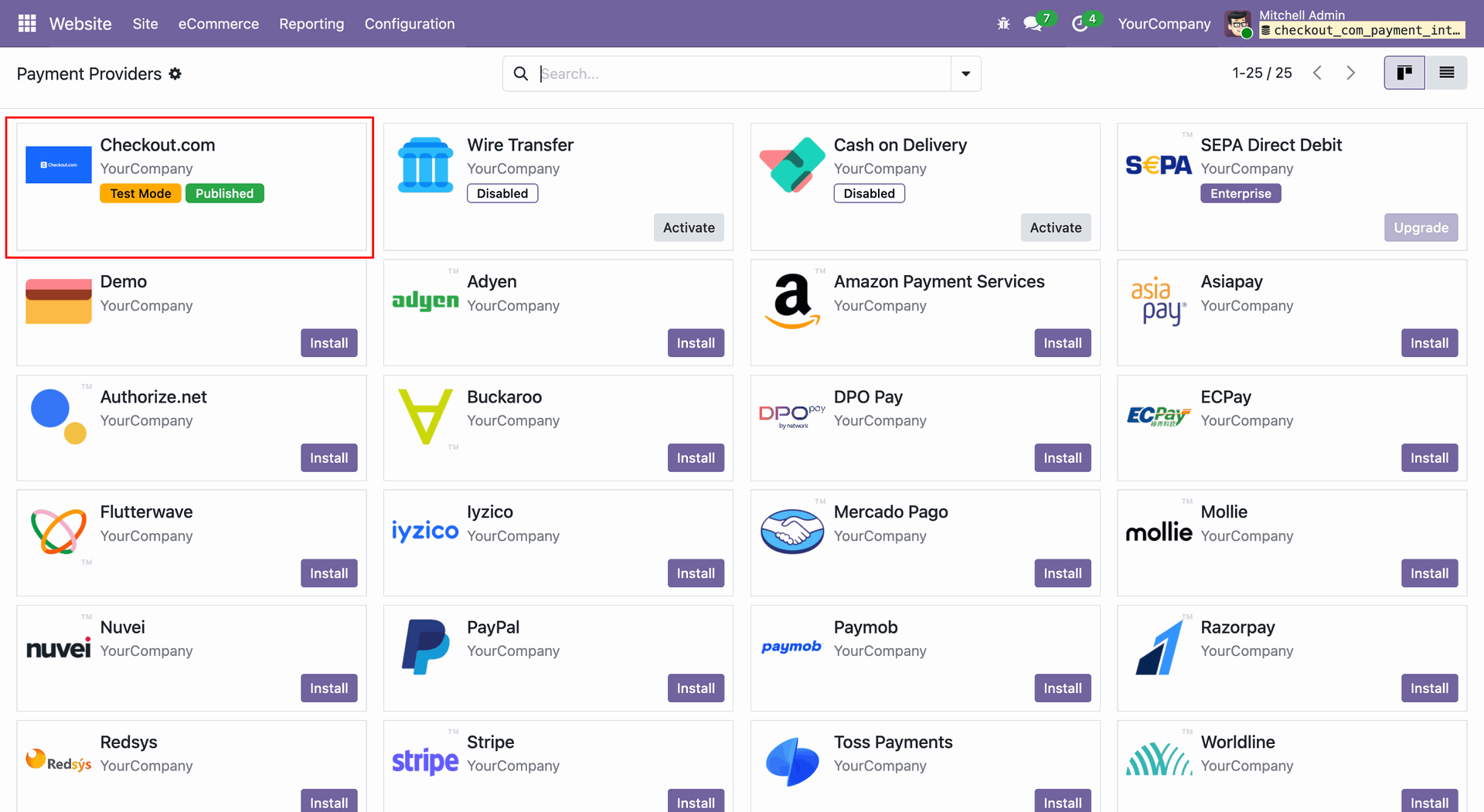The image size is (1484, 812).
Task: Click the Mollie logo
Action: (x=1159, y=532)
